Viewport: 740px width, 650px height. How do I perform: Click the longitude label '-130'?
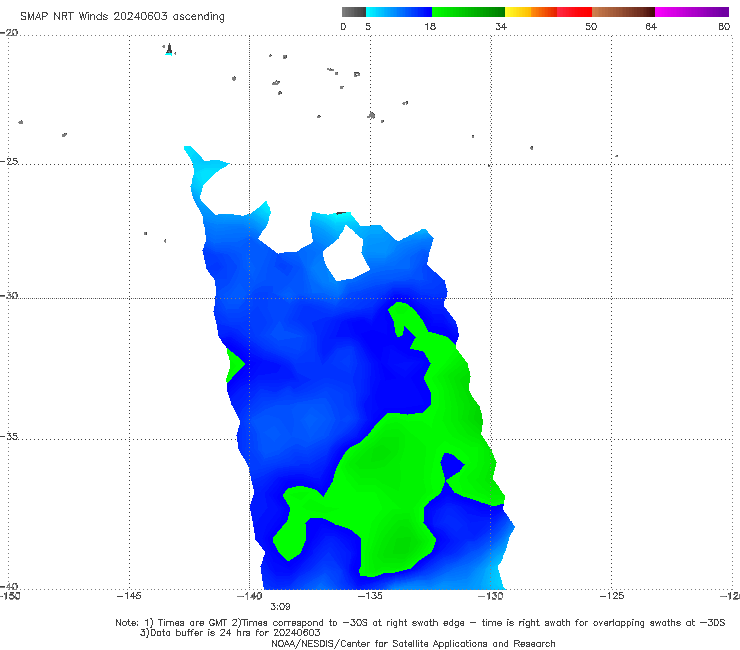click(490, 596)
